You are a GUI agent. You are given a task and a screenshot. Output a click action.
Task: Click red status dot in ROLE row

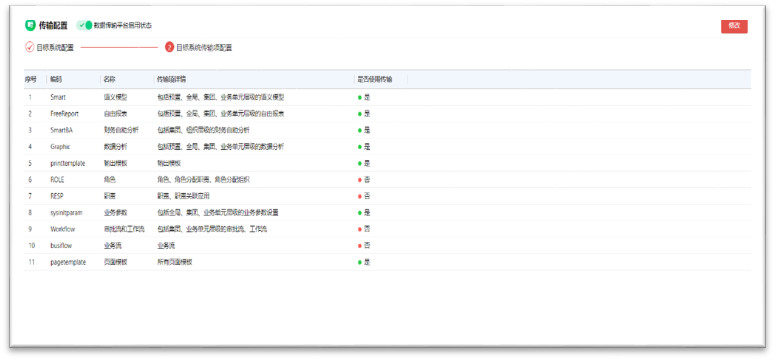click(x=360, y=180)
